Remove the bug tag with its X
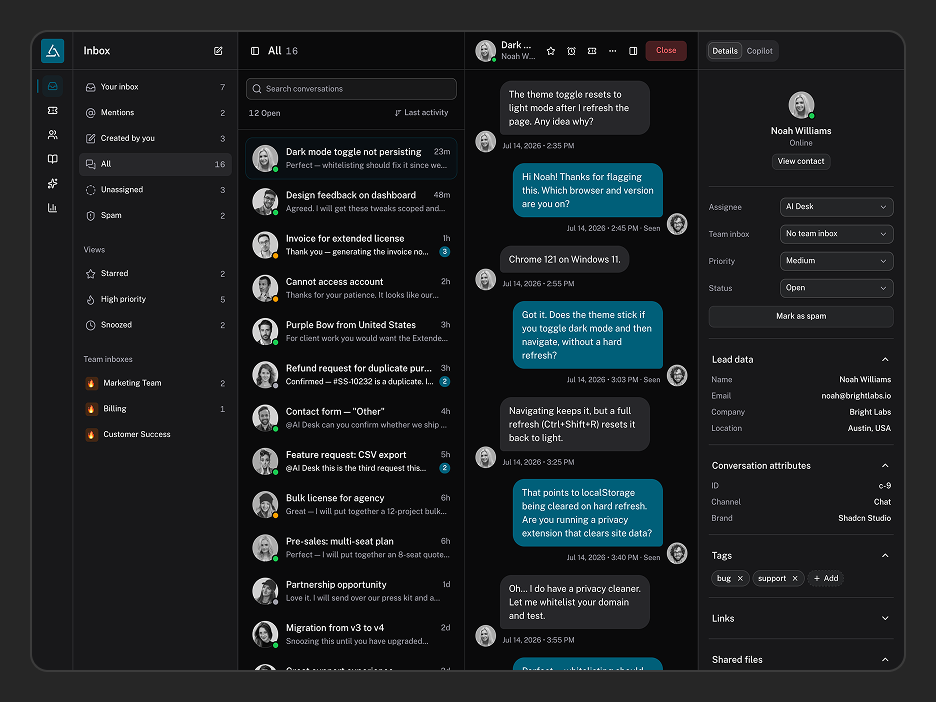The image size is (936, 702). tap(740, 578)
